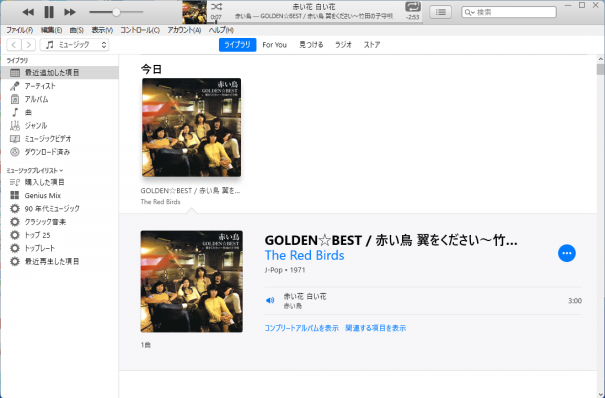The image size is (605, 398).
Task: Open the album more options button
Action: click(x=566, y=253)
